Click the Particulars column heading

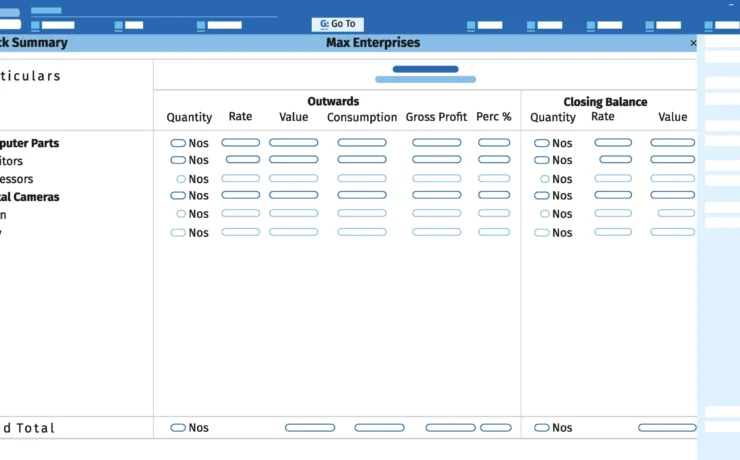click(x=30, y=76)
